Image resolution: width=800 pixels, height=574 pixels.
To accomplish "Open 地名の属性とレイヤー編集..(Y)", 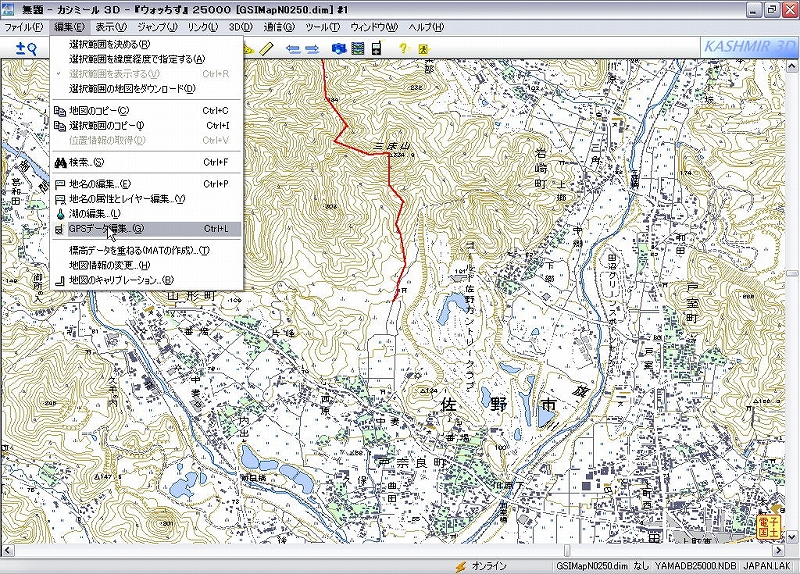I will click(x=146, y=199).
